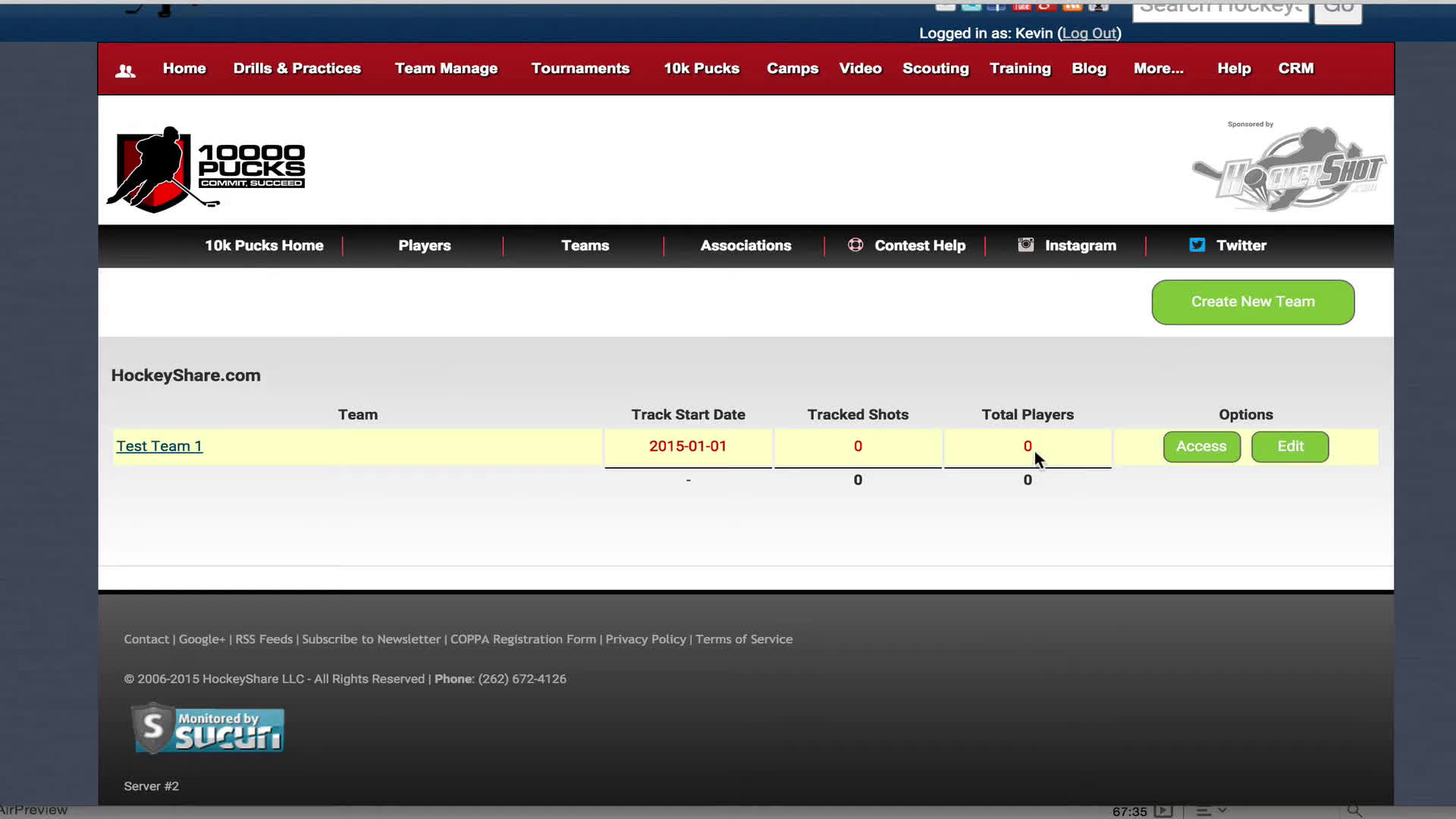The image size is (1456, 819).
Task: Open Video menu item
Action: (860, 68)
